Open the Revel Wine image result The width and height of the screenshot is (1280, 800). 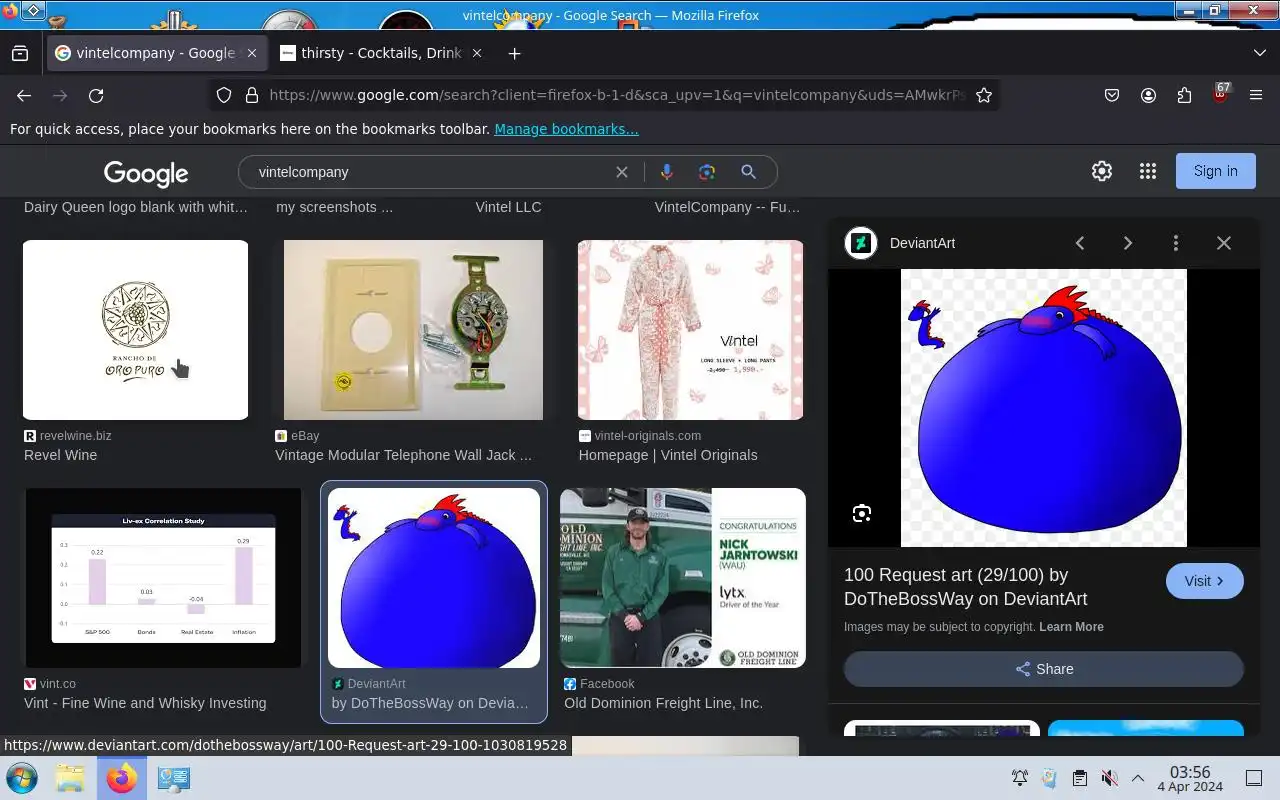[135, 330]
